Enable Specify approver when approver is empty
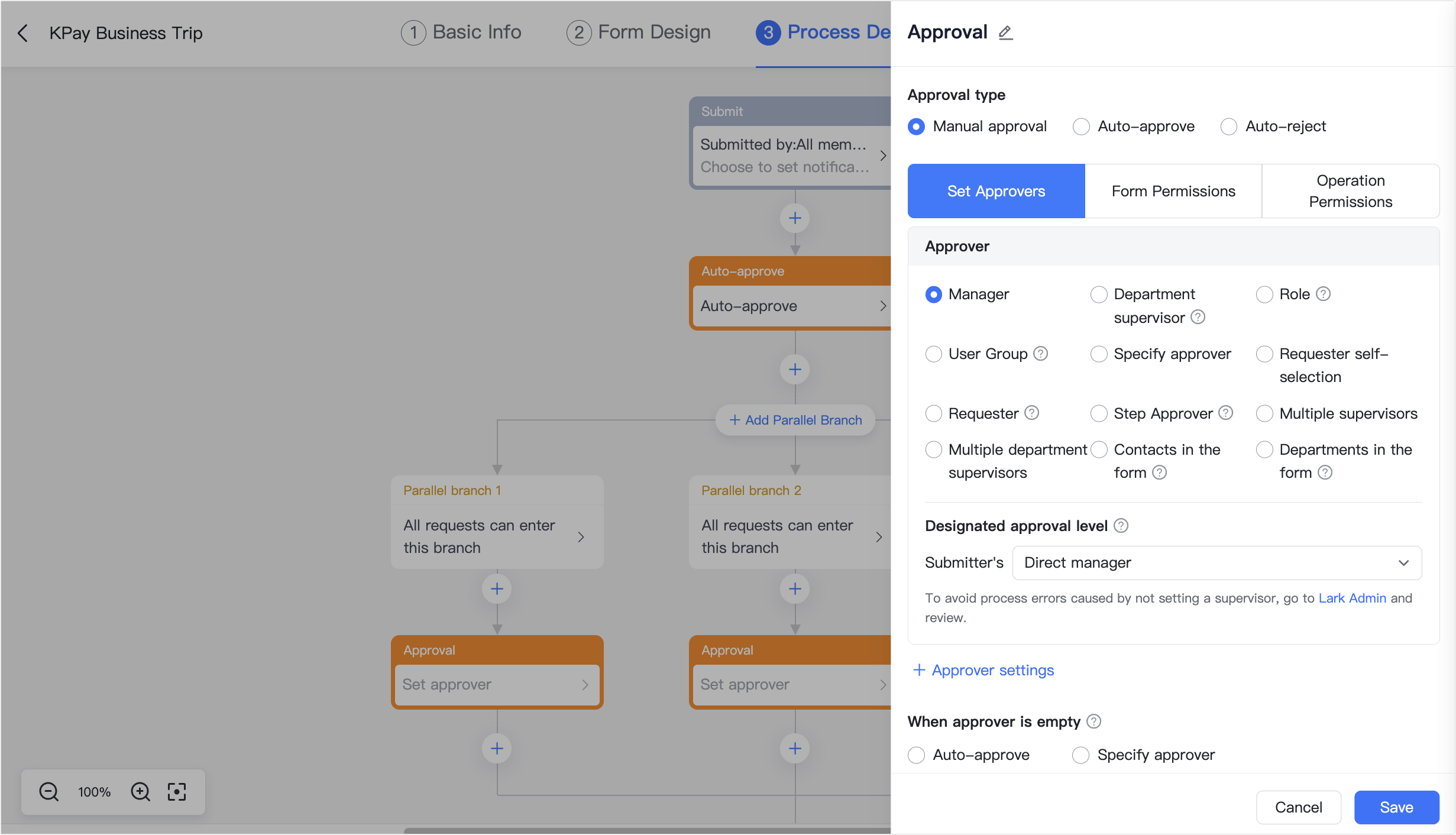 [x=1081, y=755]
